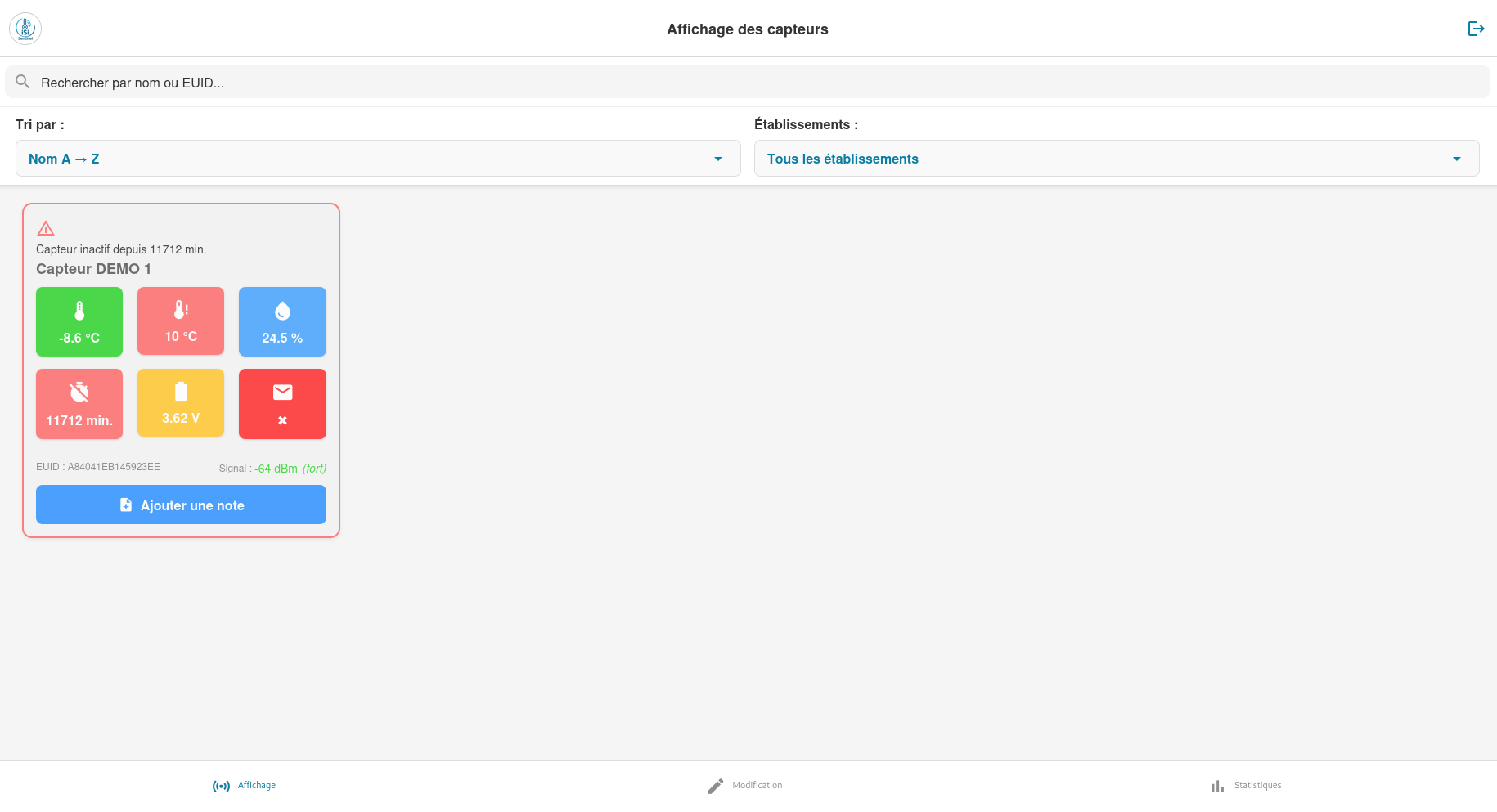Click the red warning triangle icon

[x=46, y=228]
